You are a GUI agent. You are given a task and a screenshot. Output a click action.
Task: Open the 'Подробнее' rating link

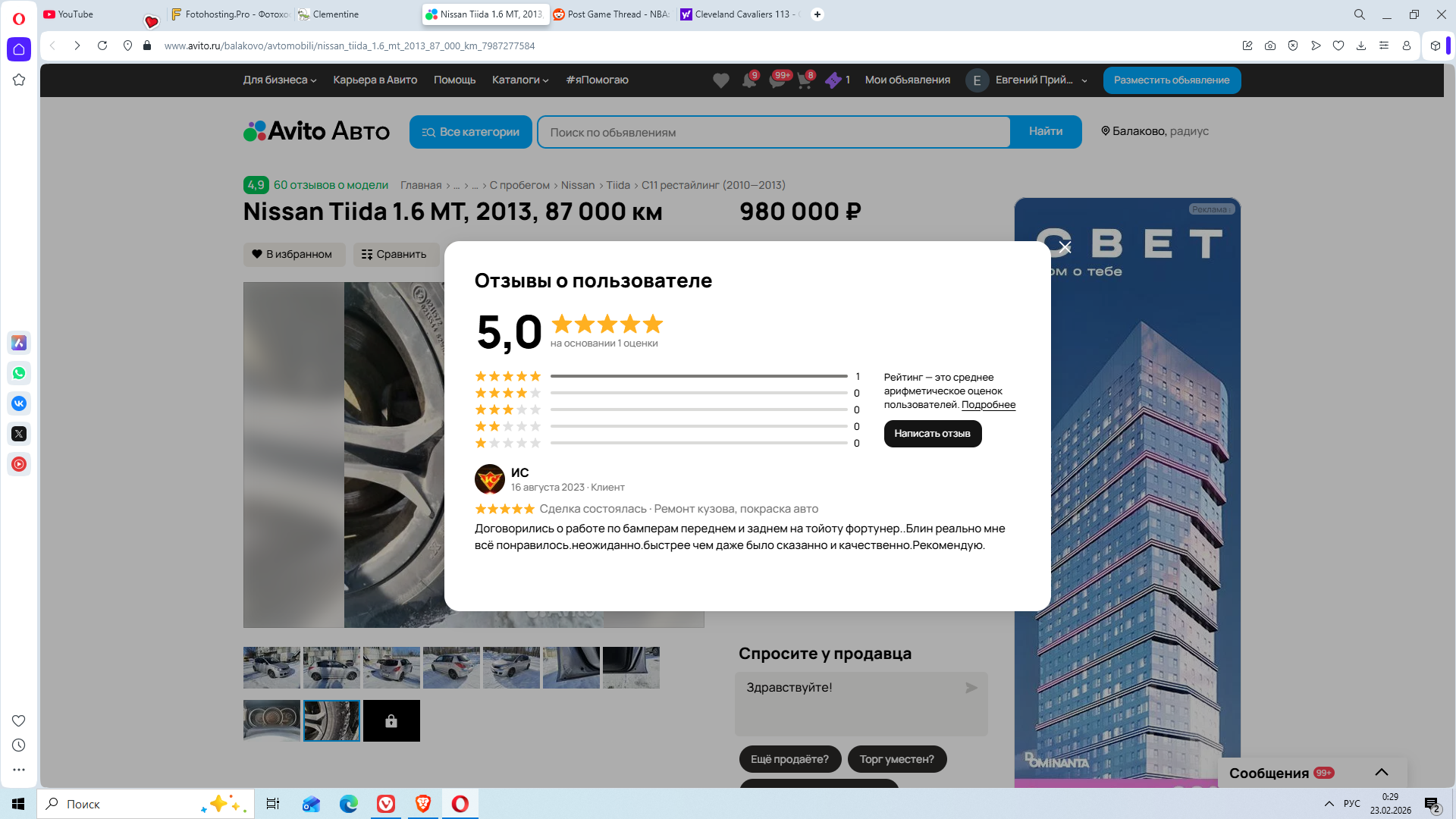point(988,405)
